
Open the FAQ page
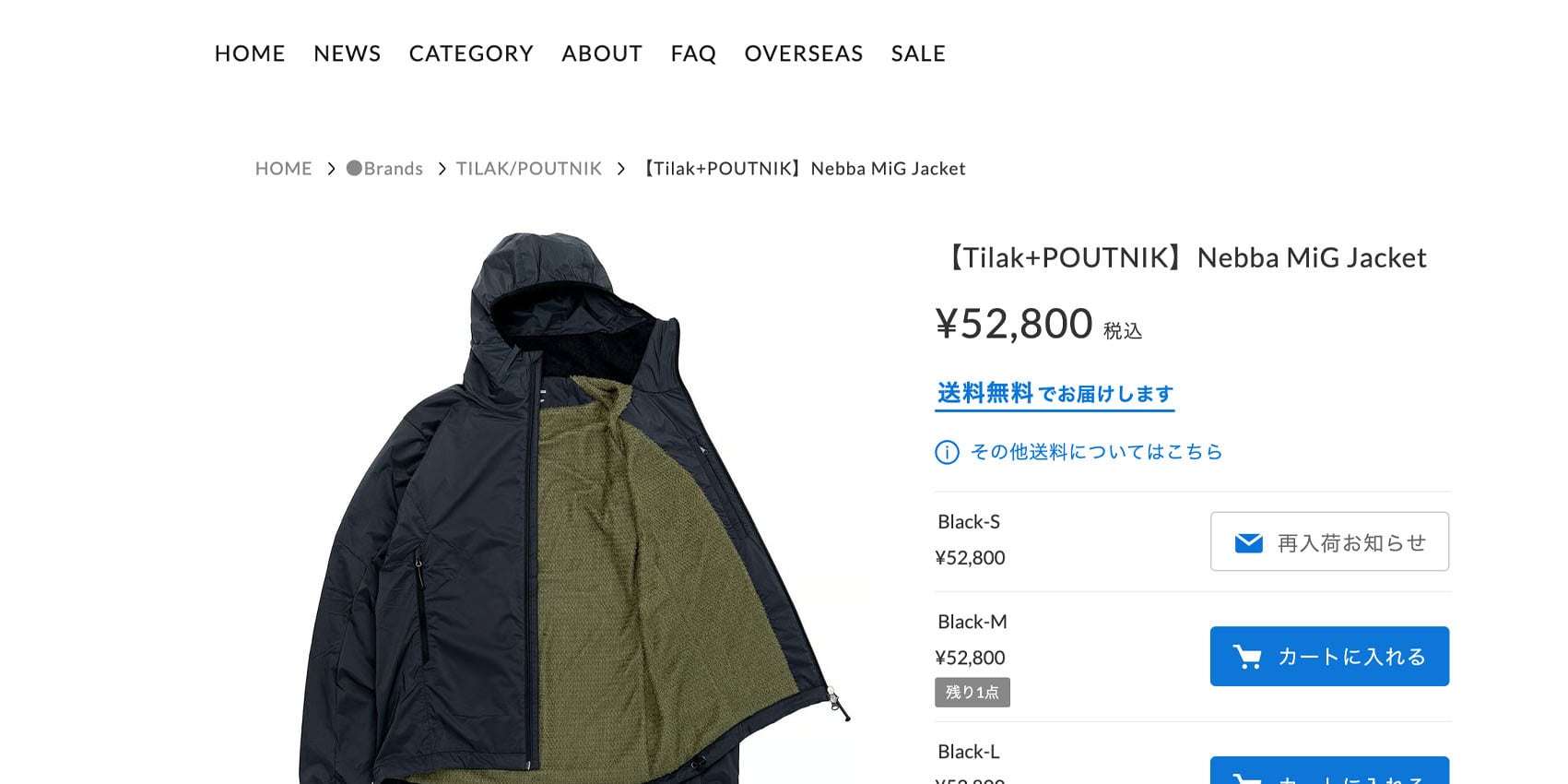click(693, 53)
